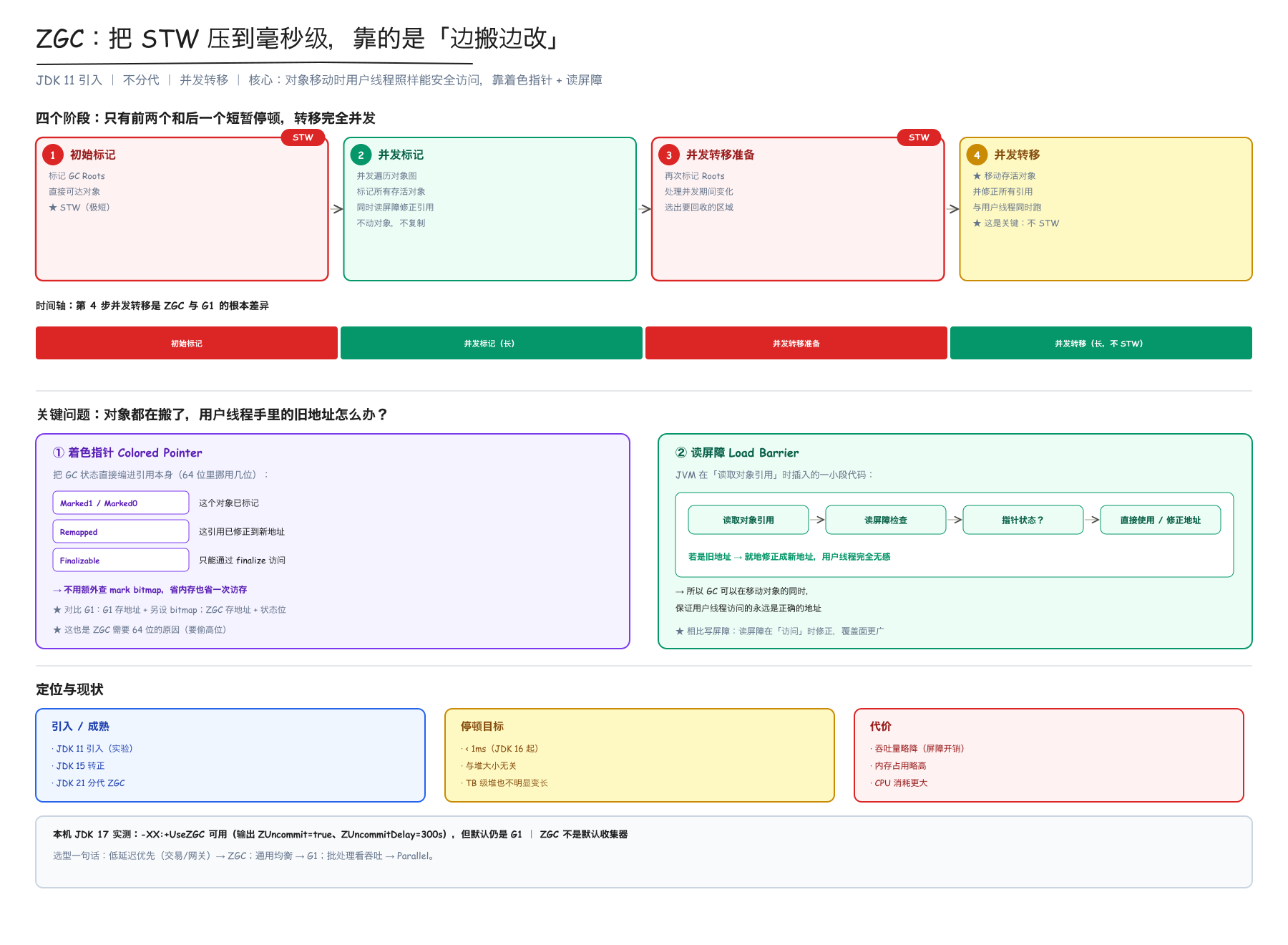This screenshot has width=1288, height=945.
Task: Click the text 吞吐量略降（屏障开销）
Action: [x=919, y=748]
